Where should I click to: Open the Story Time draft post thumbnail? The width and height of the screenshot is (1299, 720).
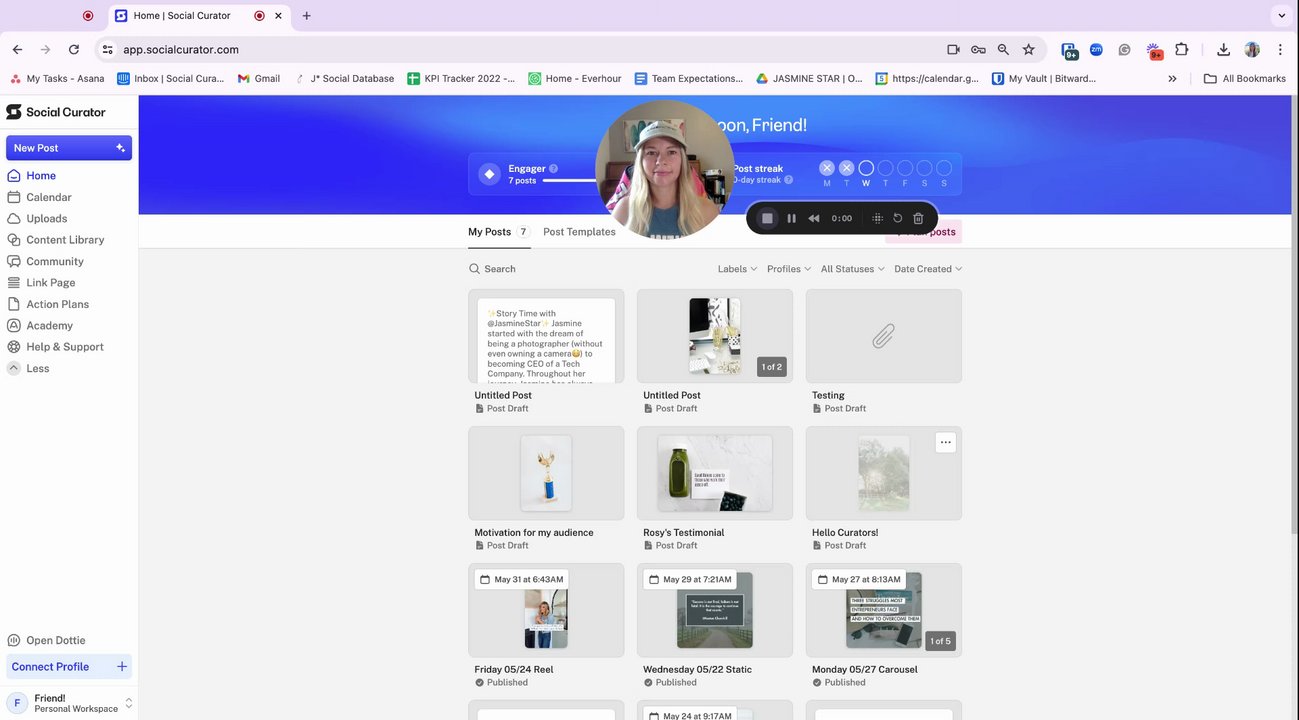coord(546,336)
